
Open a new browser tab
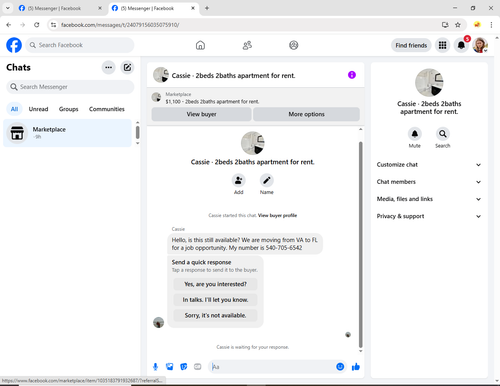[x=207, y=8]
